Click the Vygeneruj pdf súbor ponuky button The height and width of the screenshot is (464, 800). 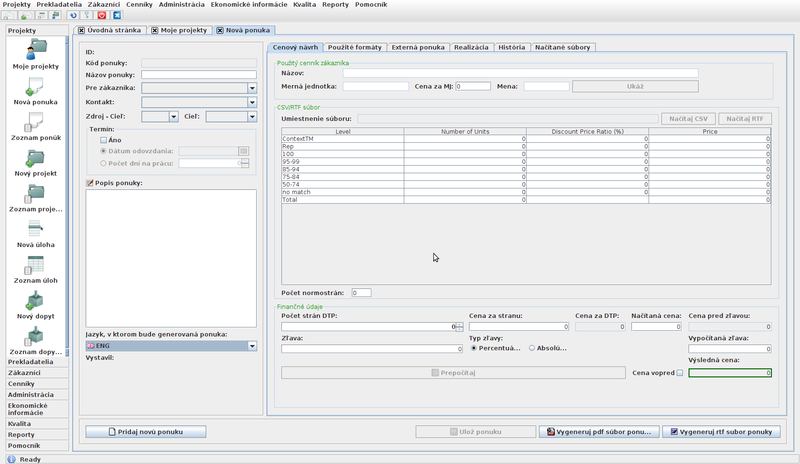pos(599,432)
